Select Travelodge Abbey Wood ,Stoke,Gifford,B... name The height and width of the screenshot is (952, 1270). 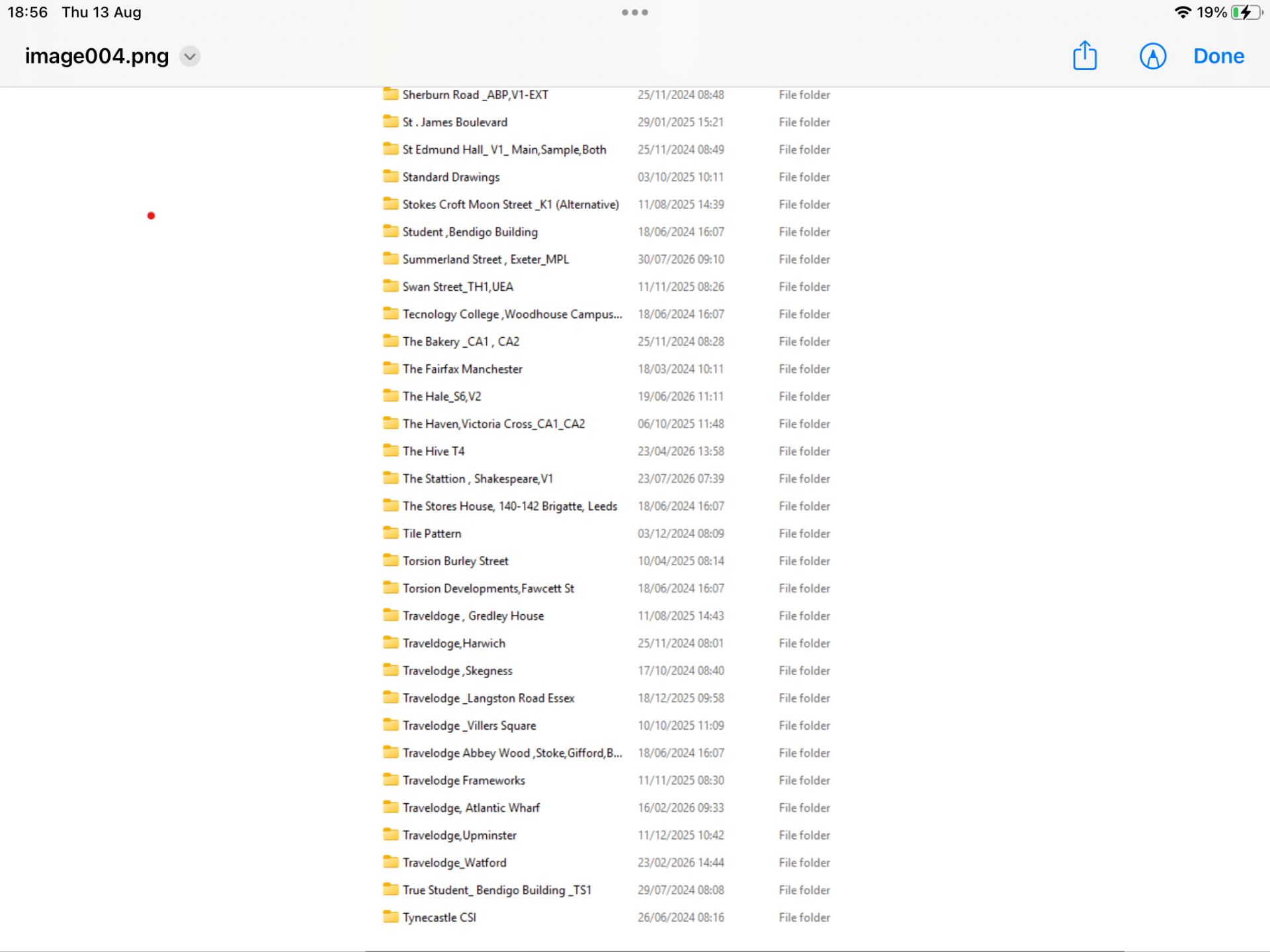pos(512,753)
